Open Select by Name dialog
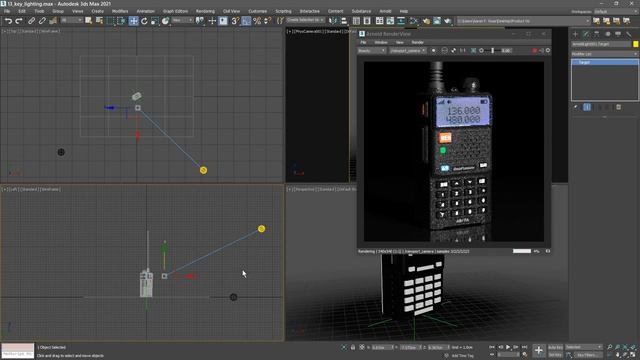The height and width of the screenshot is (360, 640). tap(99, 21)
